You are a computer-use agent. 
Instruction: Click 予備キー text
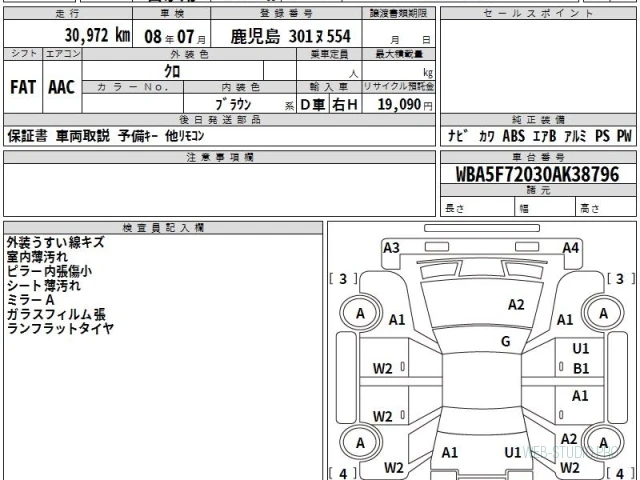tap(138, 136)
